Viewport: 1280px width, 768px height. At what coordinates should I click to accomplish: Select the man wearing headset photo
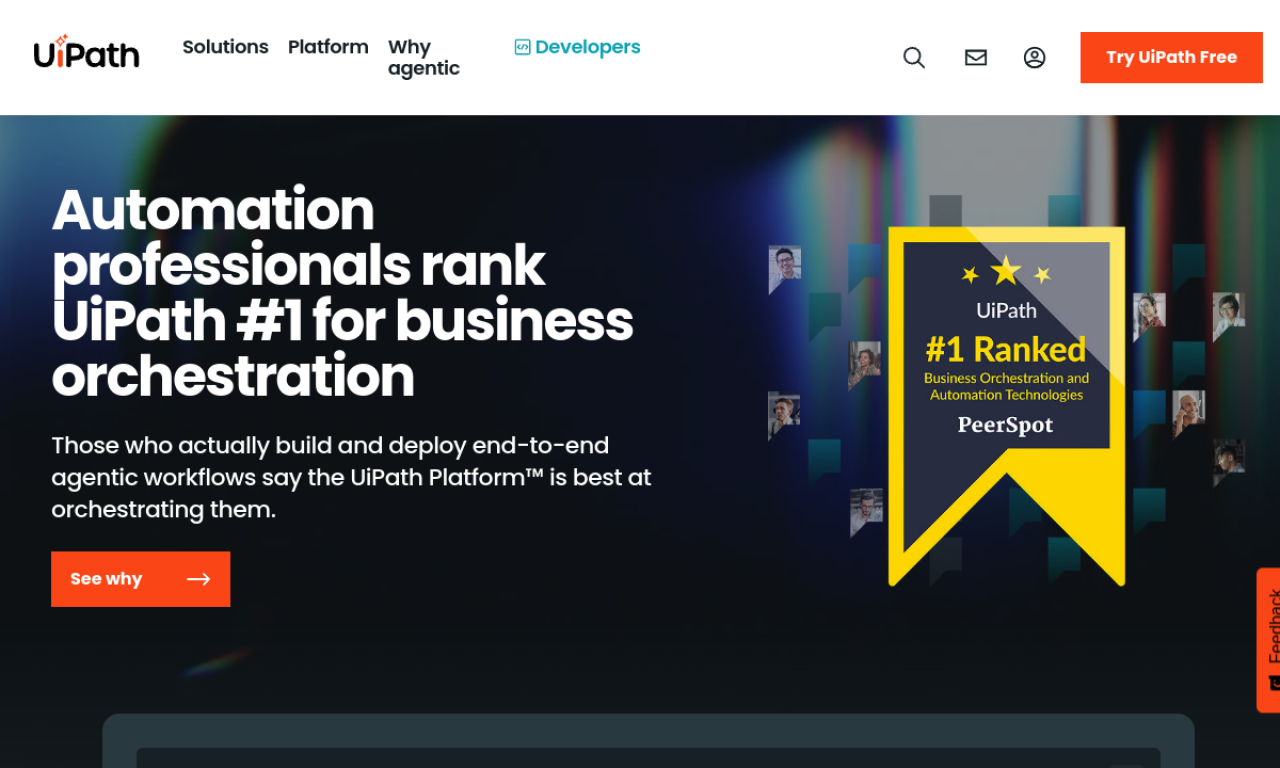784,413
